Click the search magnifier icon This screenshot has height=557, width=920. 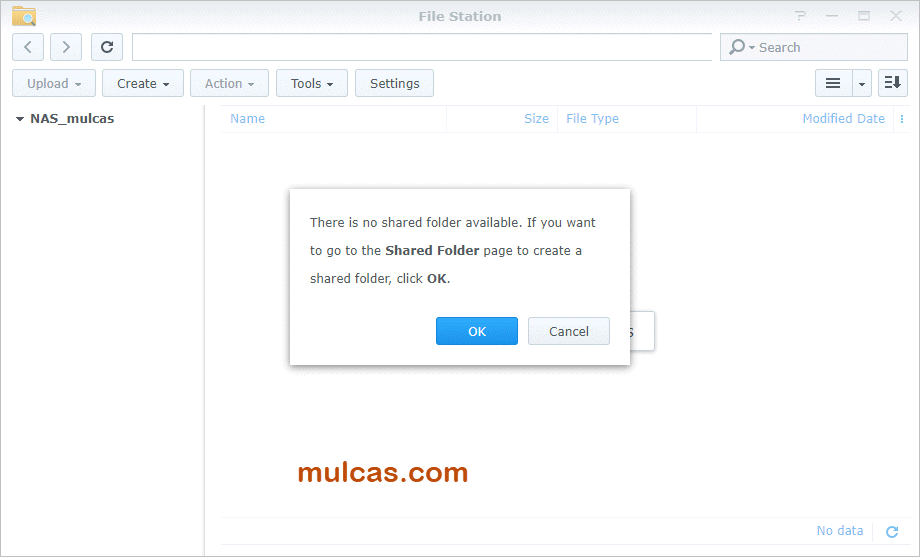(738, 47)
